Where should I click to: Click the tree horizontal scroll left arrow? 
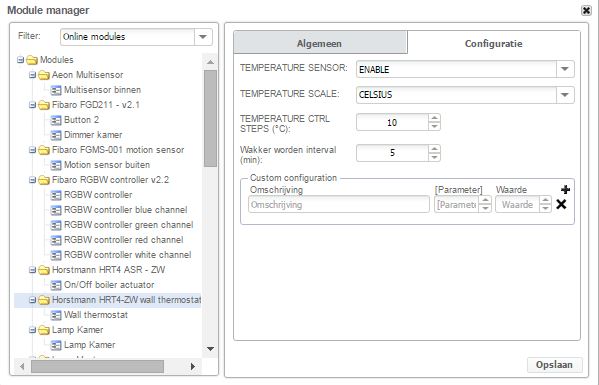coord(22,367)
